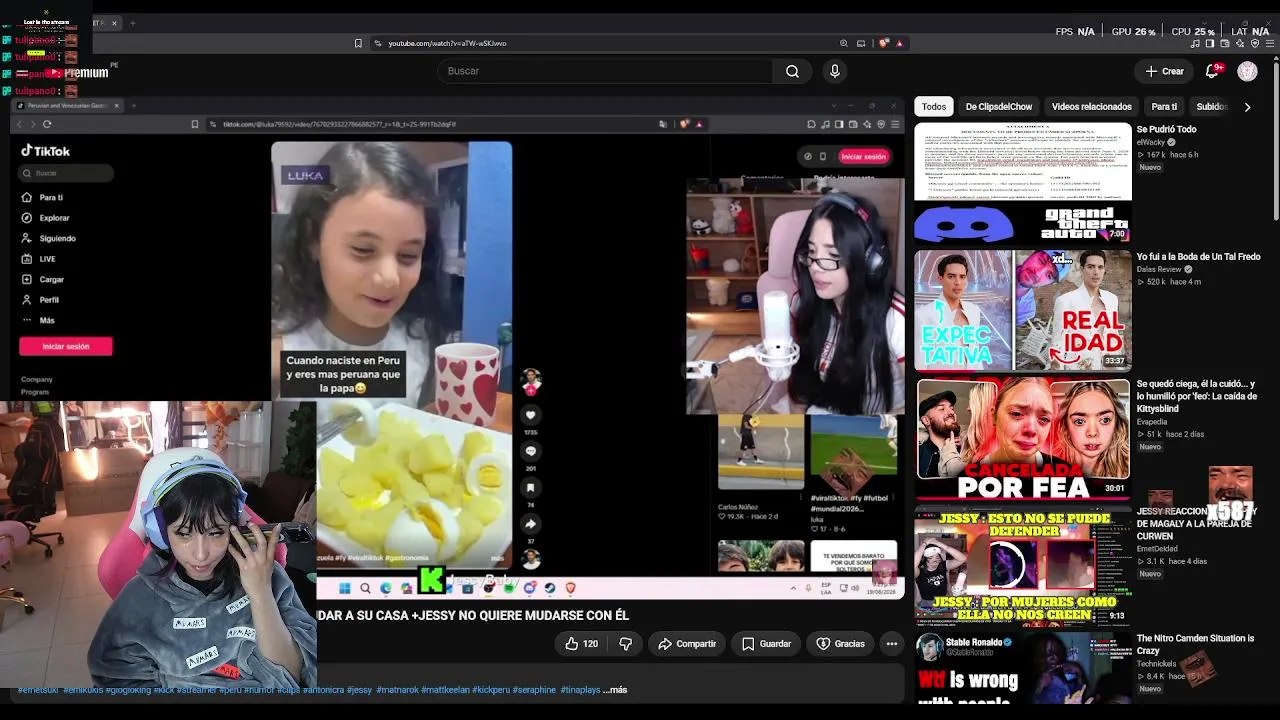Expand more filter chips with right chevron

(1247, 107)
